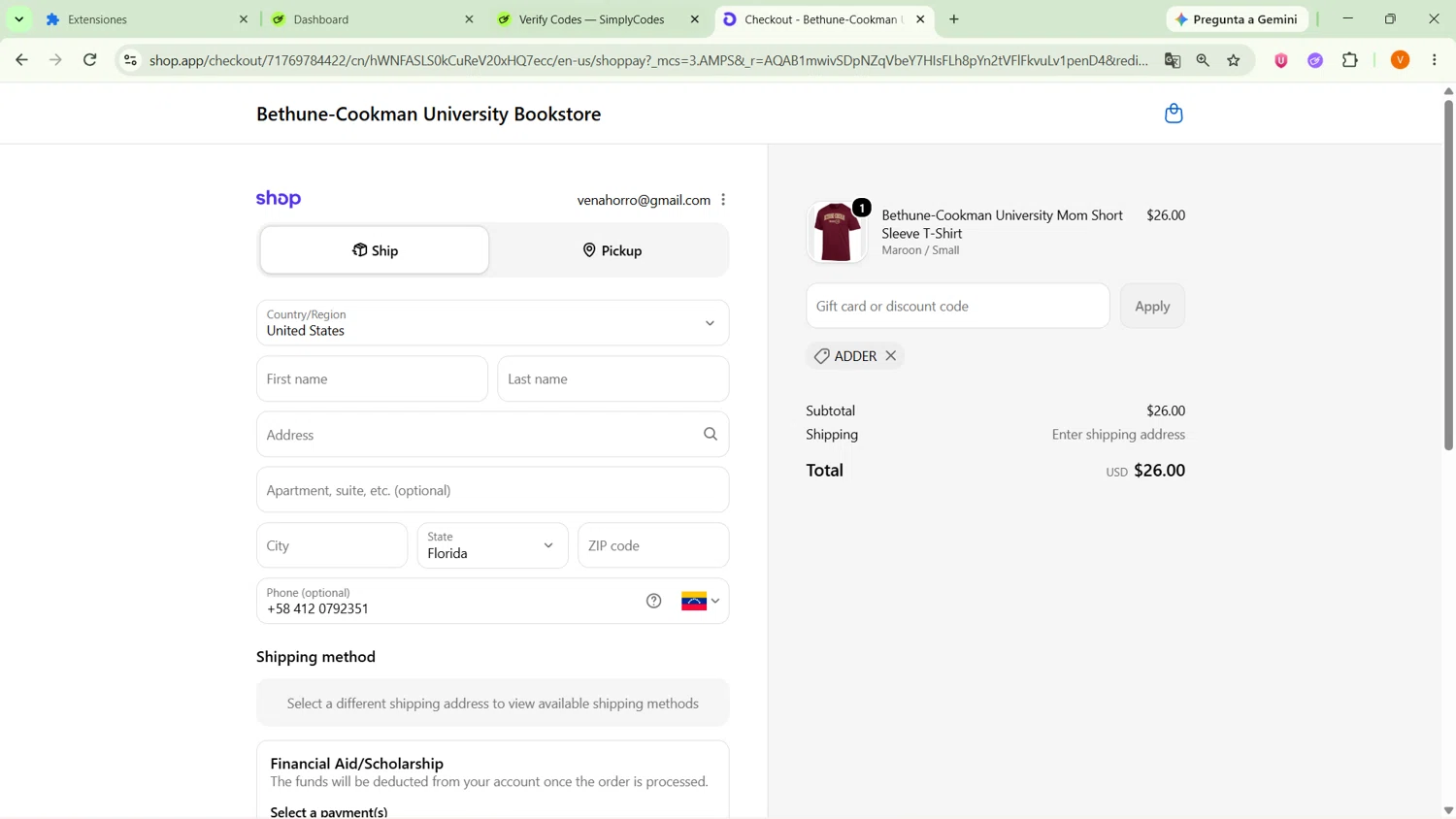Image resolution: width=1456 pixels, height=819 pixels.
Task: Expand the Country/Region dropdown
Action: 493,323
